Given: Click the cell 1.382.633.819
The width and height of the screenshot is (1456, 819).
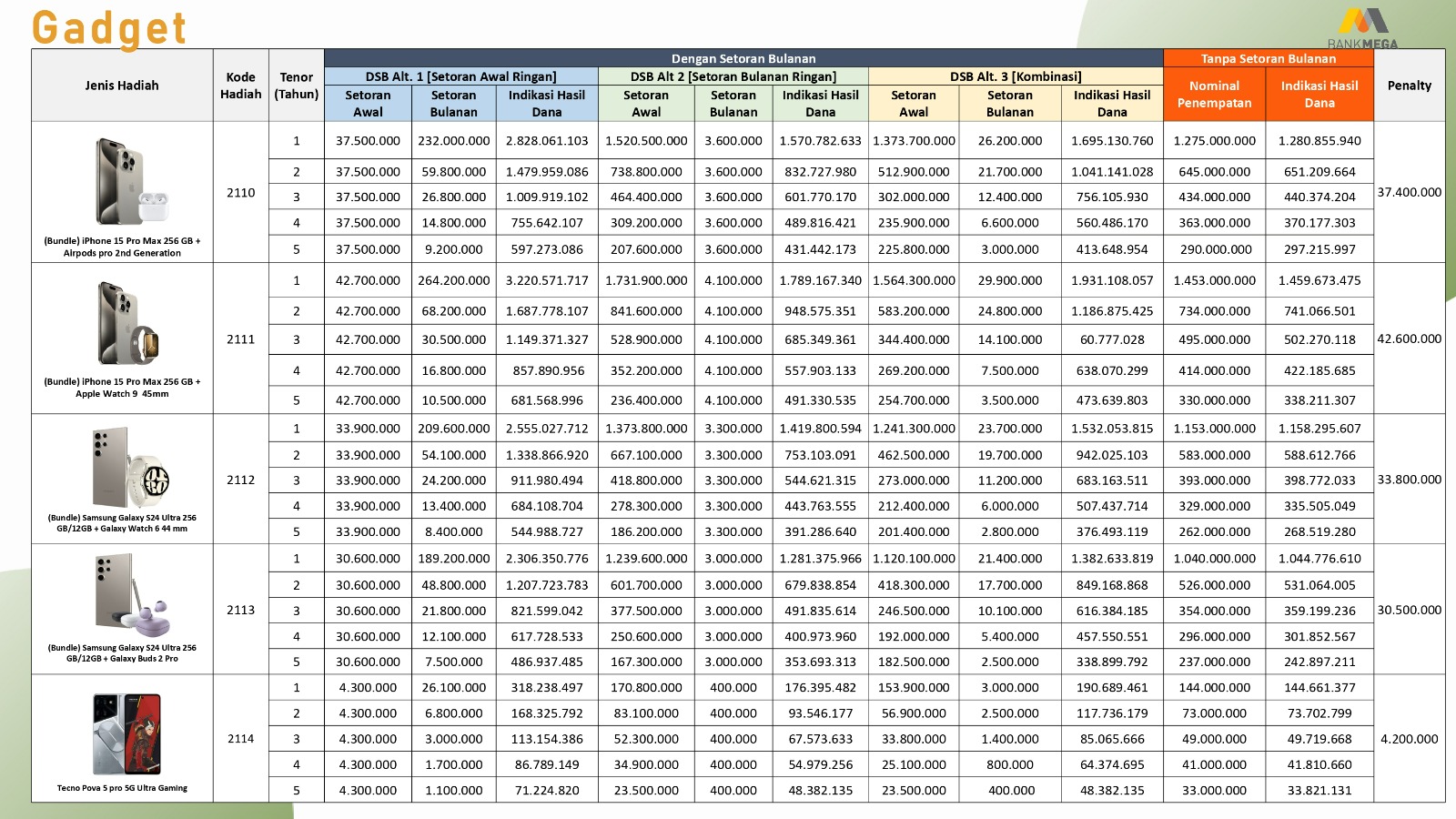Looking at the screenshot, I should pos(1112,559).
